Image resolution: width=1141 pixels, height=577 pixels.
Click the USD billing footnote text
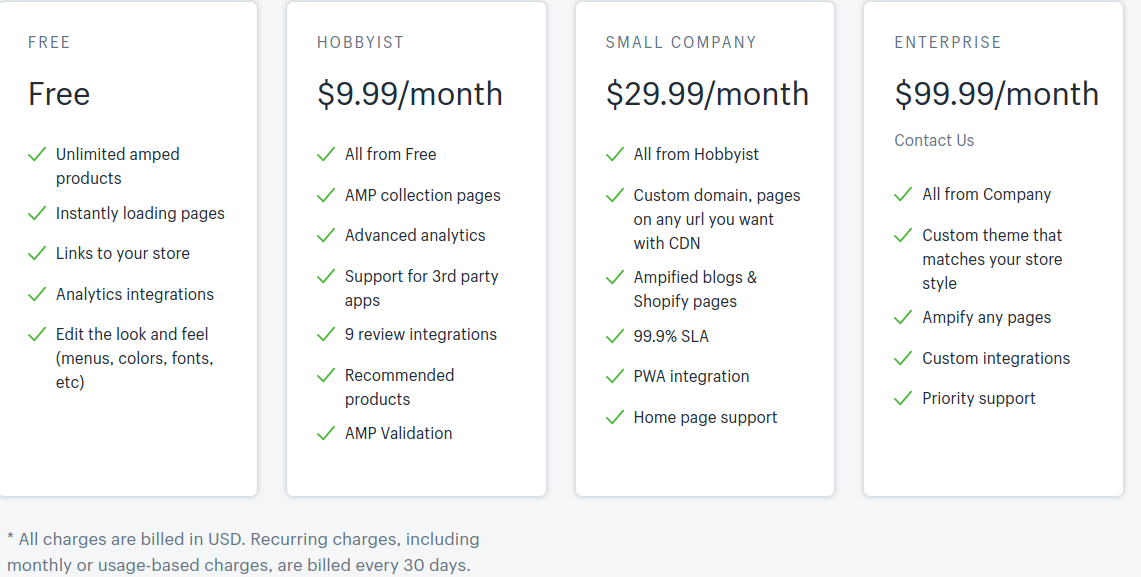coord(243,552)
